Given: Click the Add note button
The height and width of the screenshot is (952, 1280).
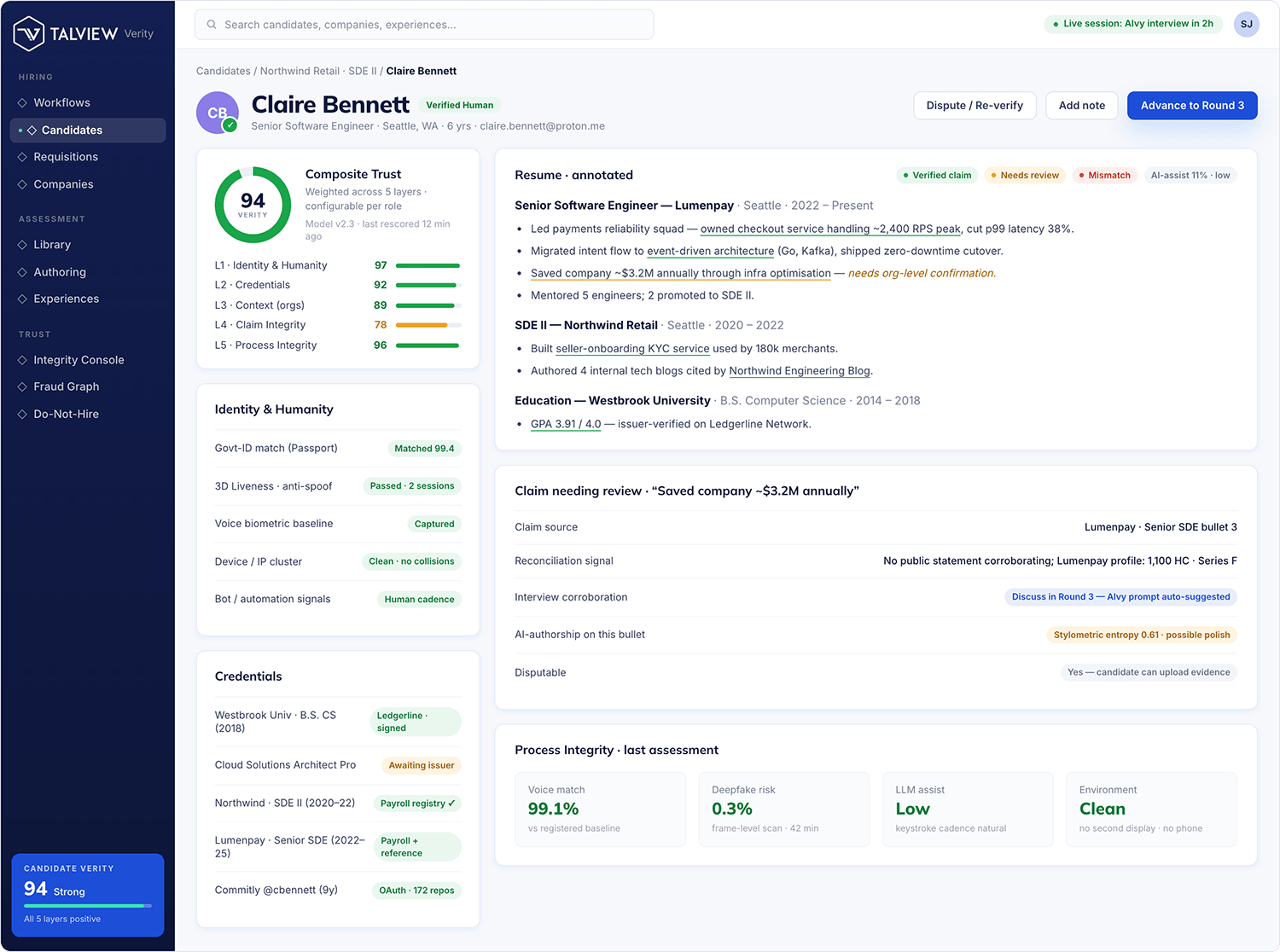Looking at the screenshot, I should (x=1082, y=106).
